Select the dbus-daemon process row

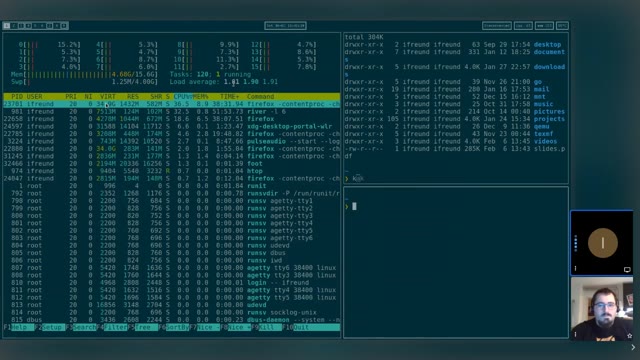pyautogui.click(x=171, y=320)
